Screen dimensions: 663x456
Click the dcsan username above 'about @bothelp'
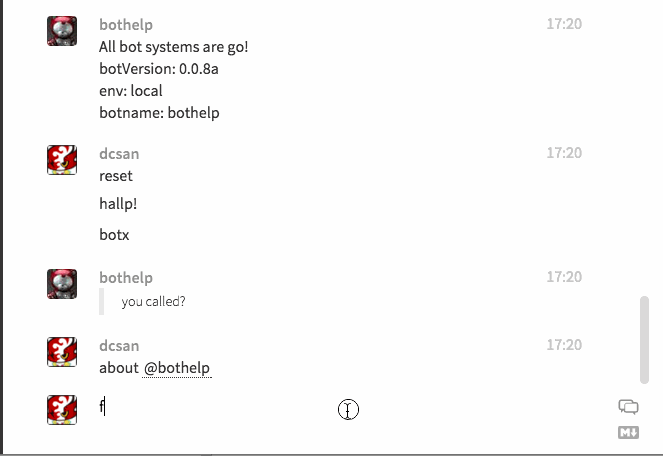pyautogui.click(x=119, y=346)
